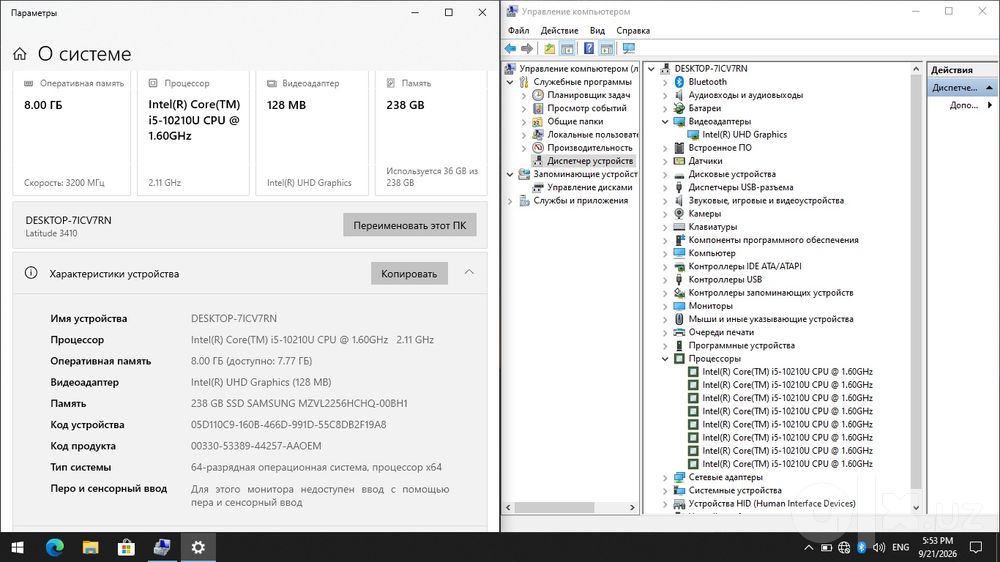Expand Службы и приложения node arrow
The image size is (1000, 562).
(x=510, y=201)
